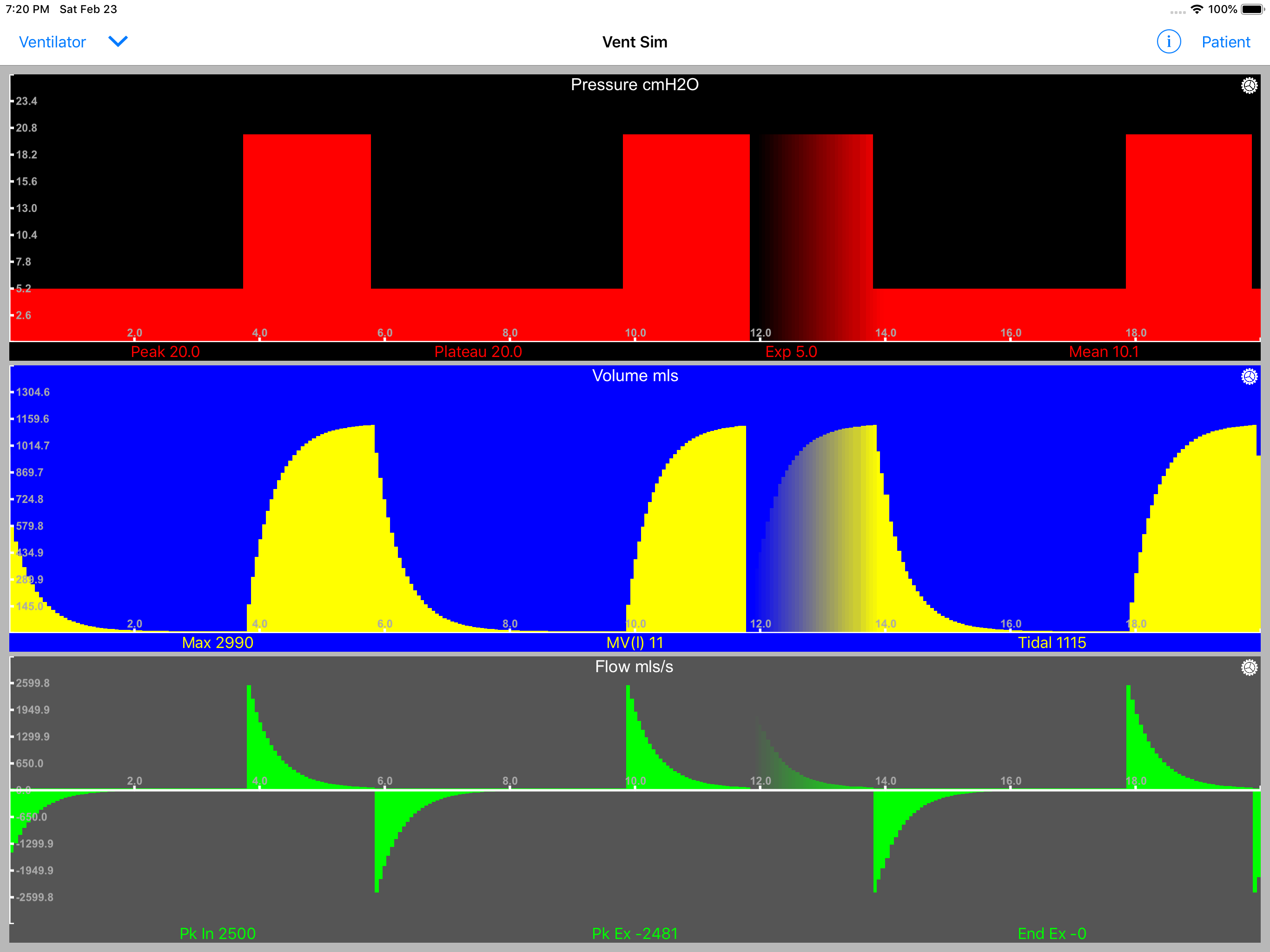The width and height of the screenshot is (1270, 952).
Task: Expand the Ventilator dropdown chevron
Action: tap(118, 41)
